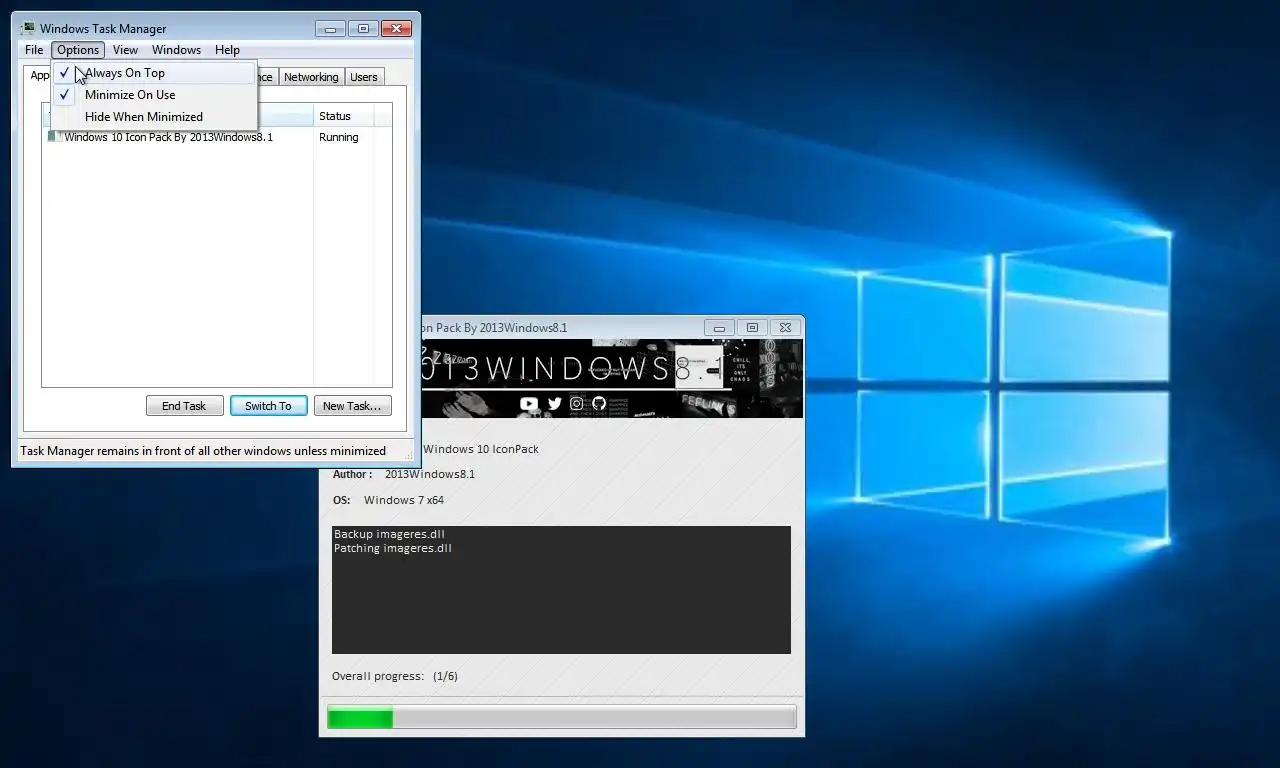
Task: Minimize the Windows Task Manager window
Action: [330, 29]
